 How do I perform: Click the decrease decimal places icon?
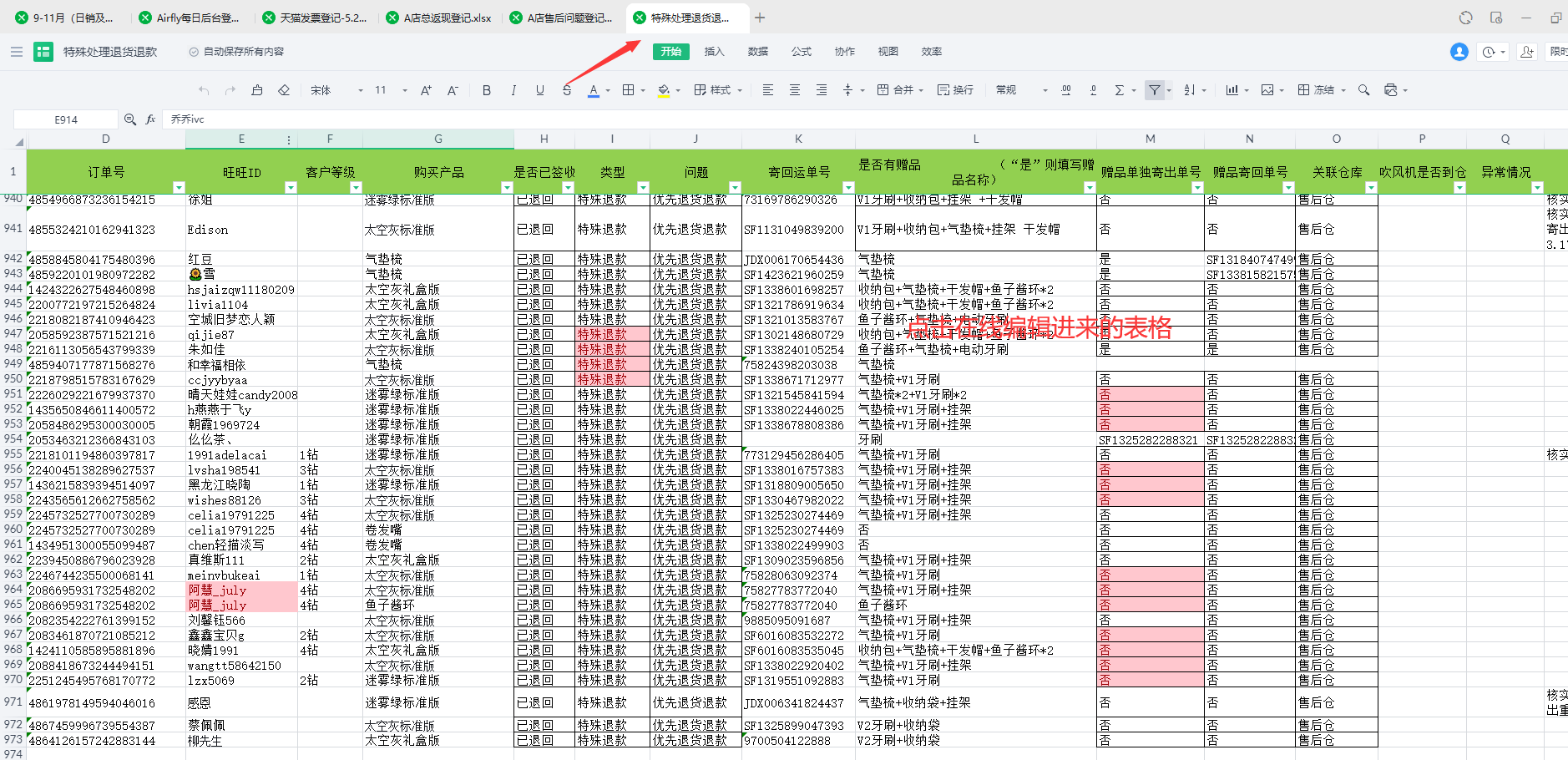(1093, 90)
